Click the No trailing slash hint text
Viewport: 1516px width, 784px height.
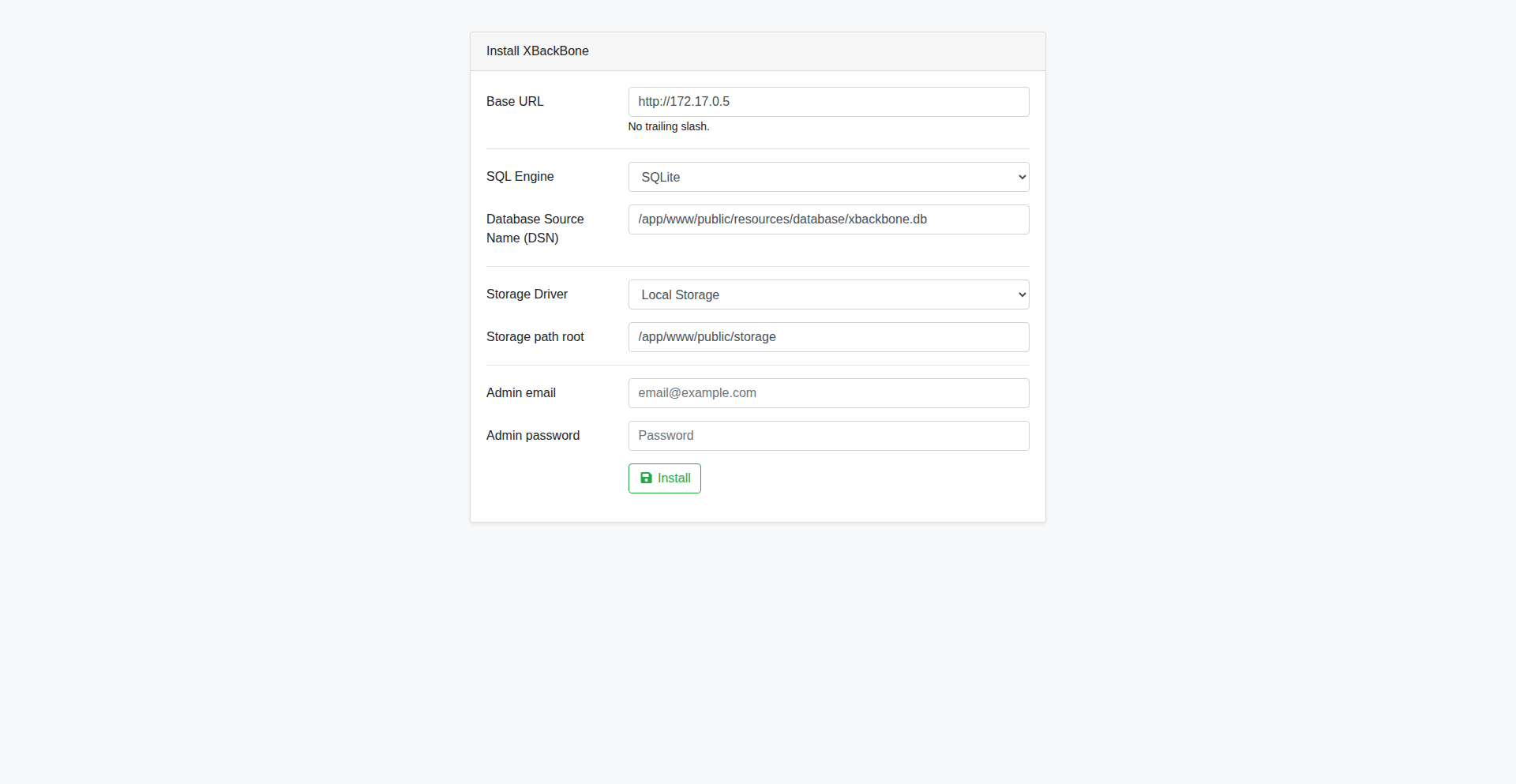[668, 127]
